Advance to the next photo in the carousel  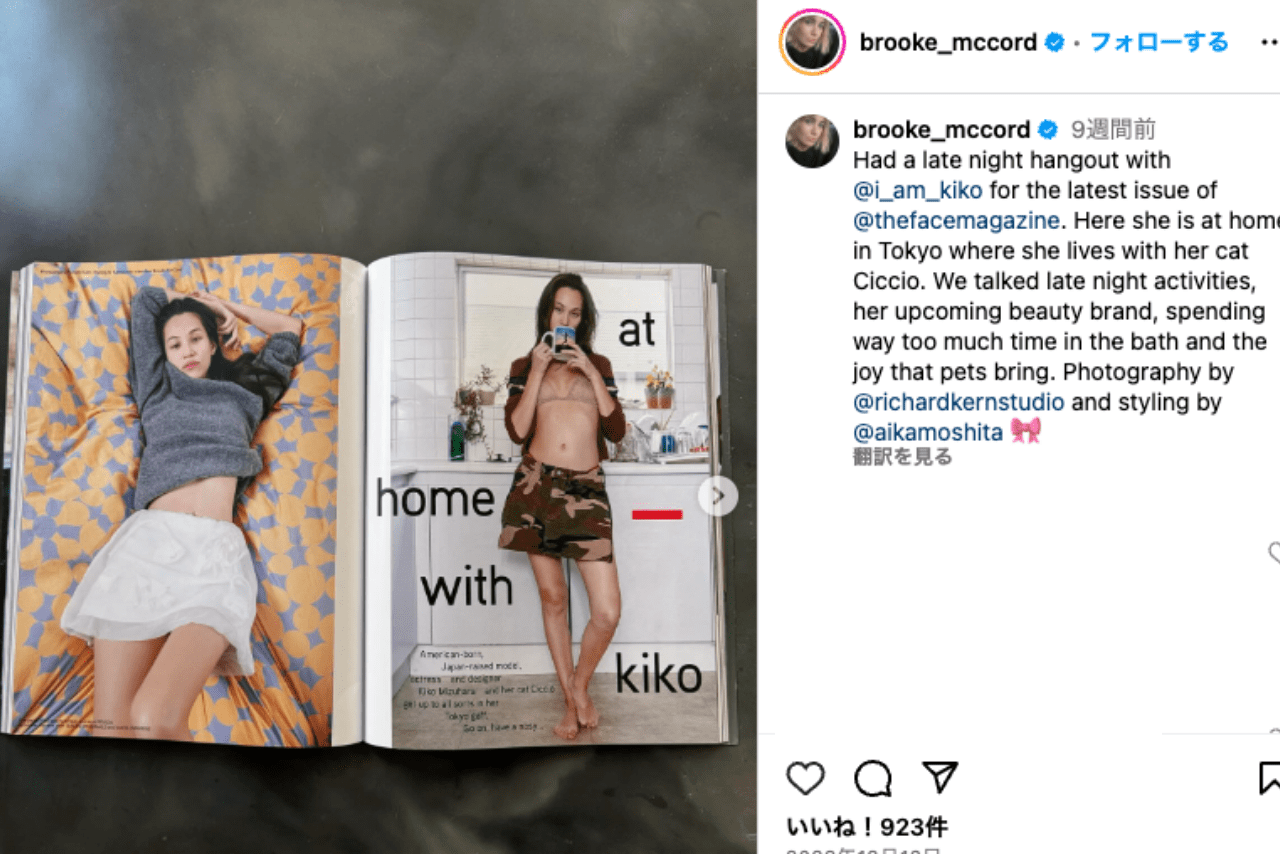[x=718, y=496]
